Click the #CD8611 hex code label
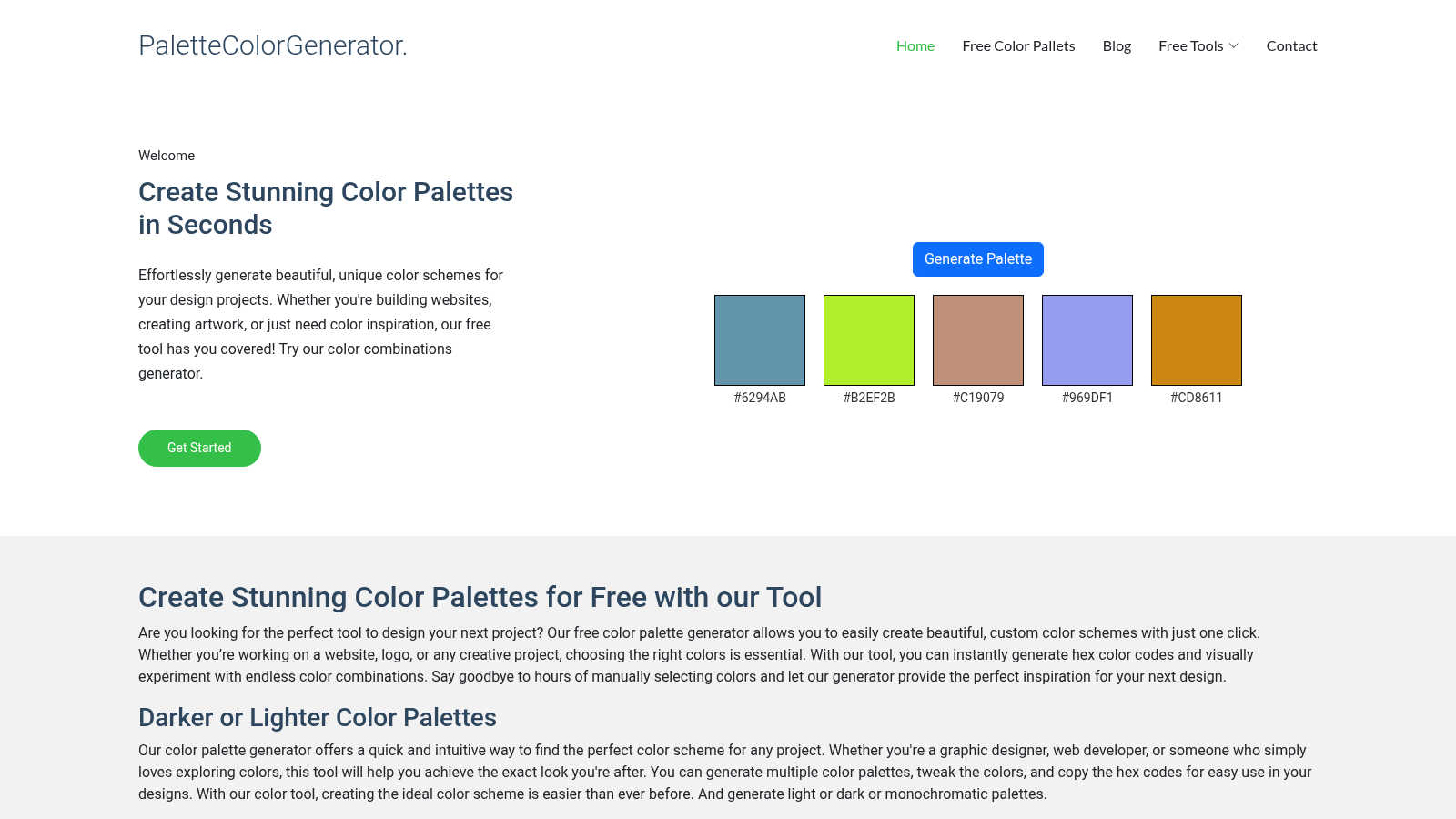The height and width of the screenshot is (819, 1456). [x=1197, y=398]
